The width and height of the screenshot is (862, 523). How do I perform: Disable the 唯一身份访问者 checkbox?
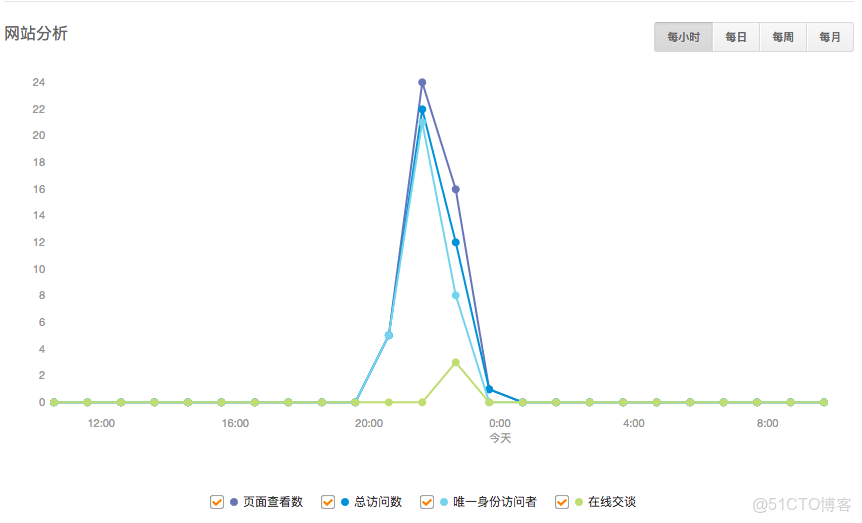click(x=427, y=502)
